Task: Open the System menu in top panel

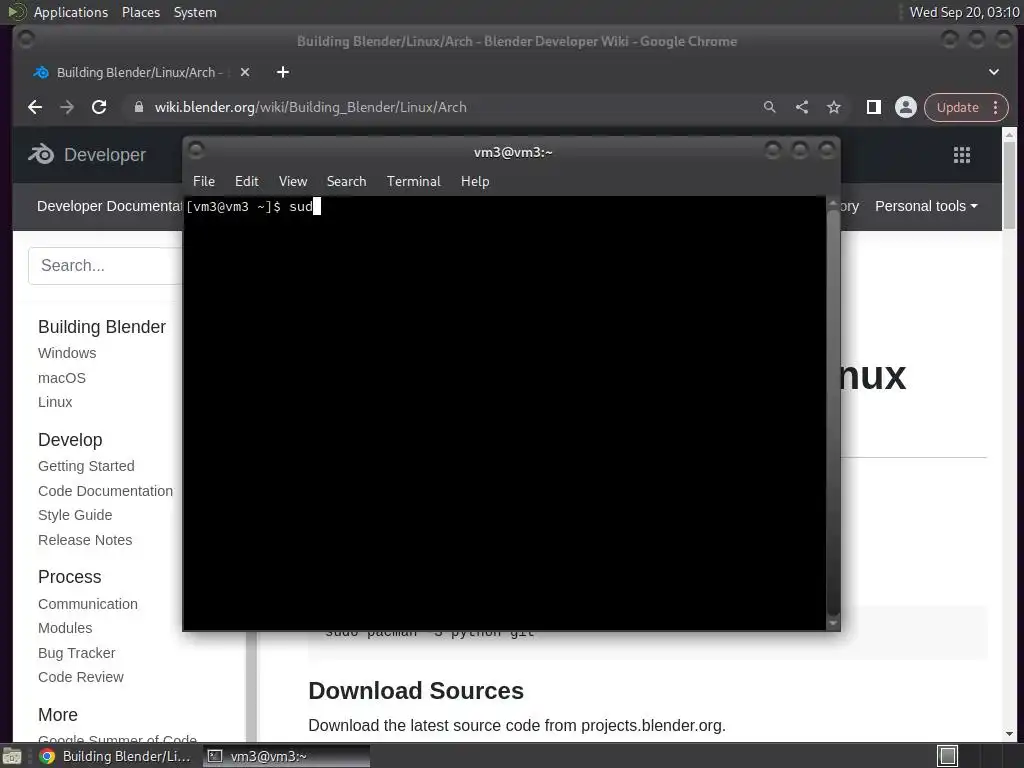Action: (x=195, y=12)
